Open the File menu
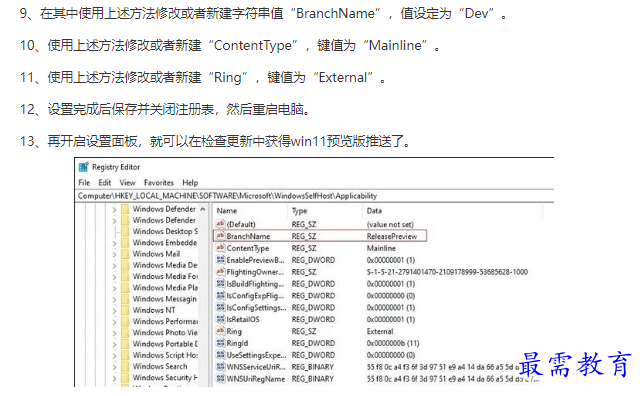The image size is (640, 396). pos(84,182)
